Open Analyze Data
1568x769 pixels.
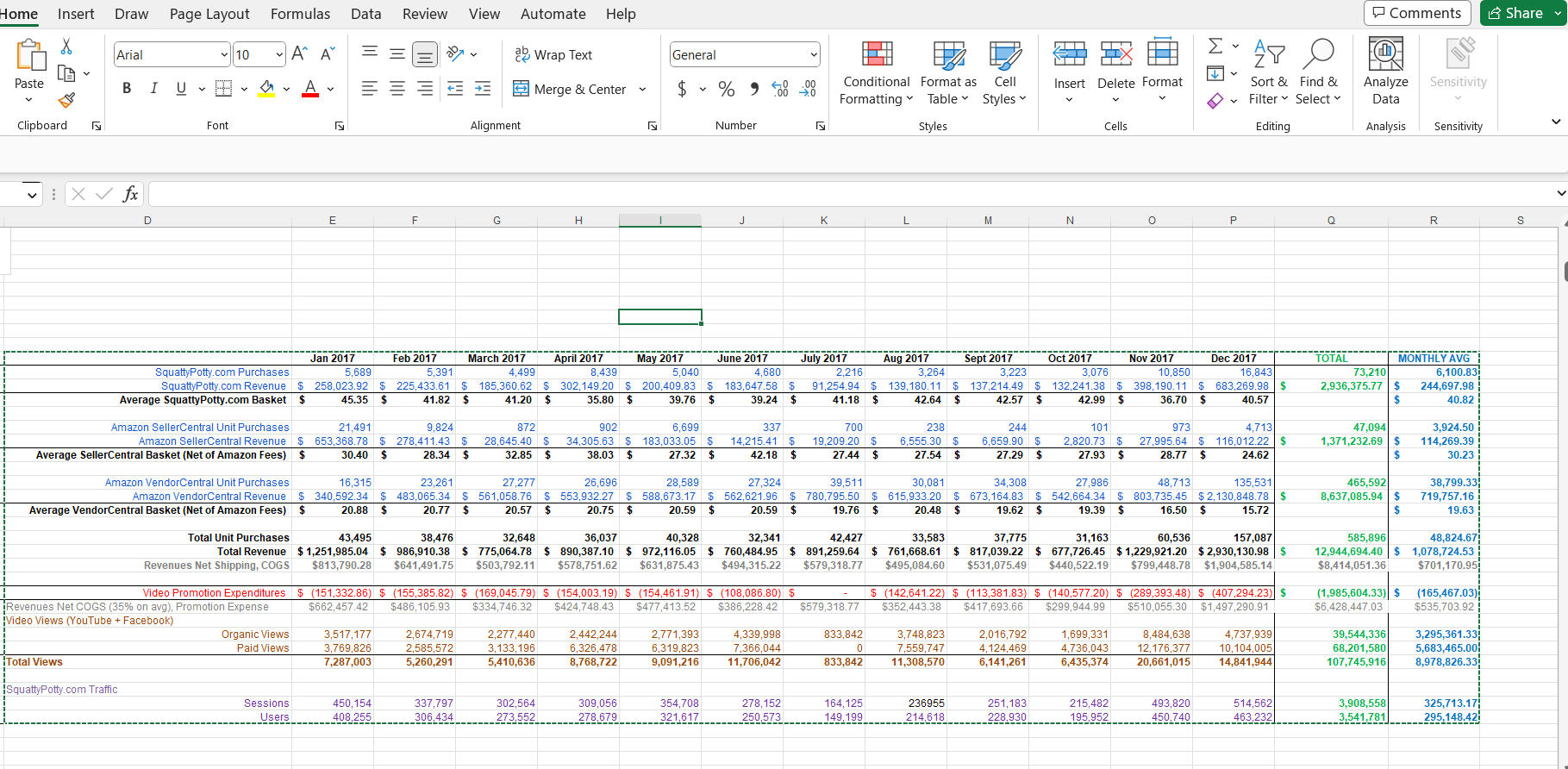click(x=1385, y=72)
